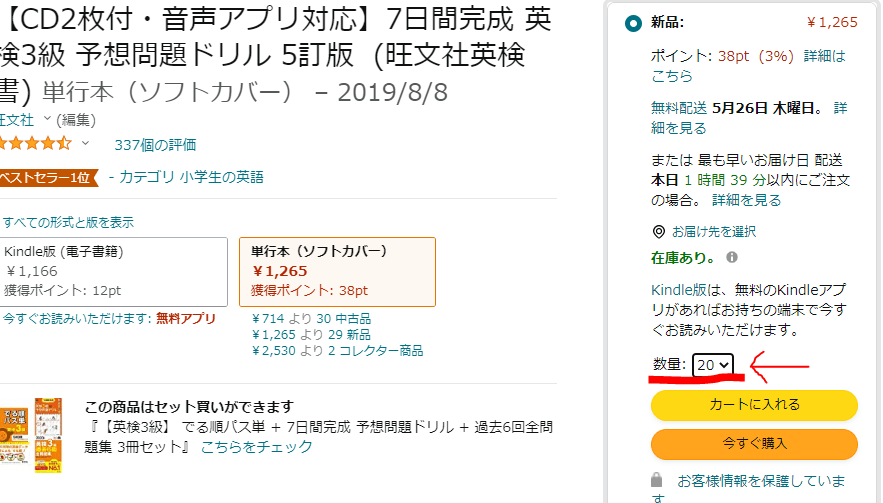Image resolution: width=883 pixels, height=503 pixels.
Task: Click the 今すぐ購入 button
Action: click(754, 443)
